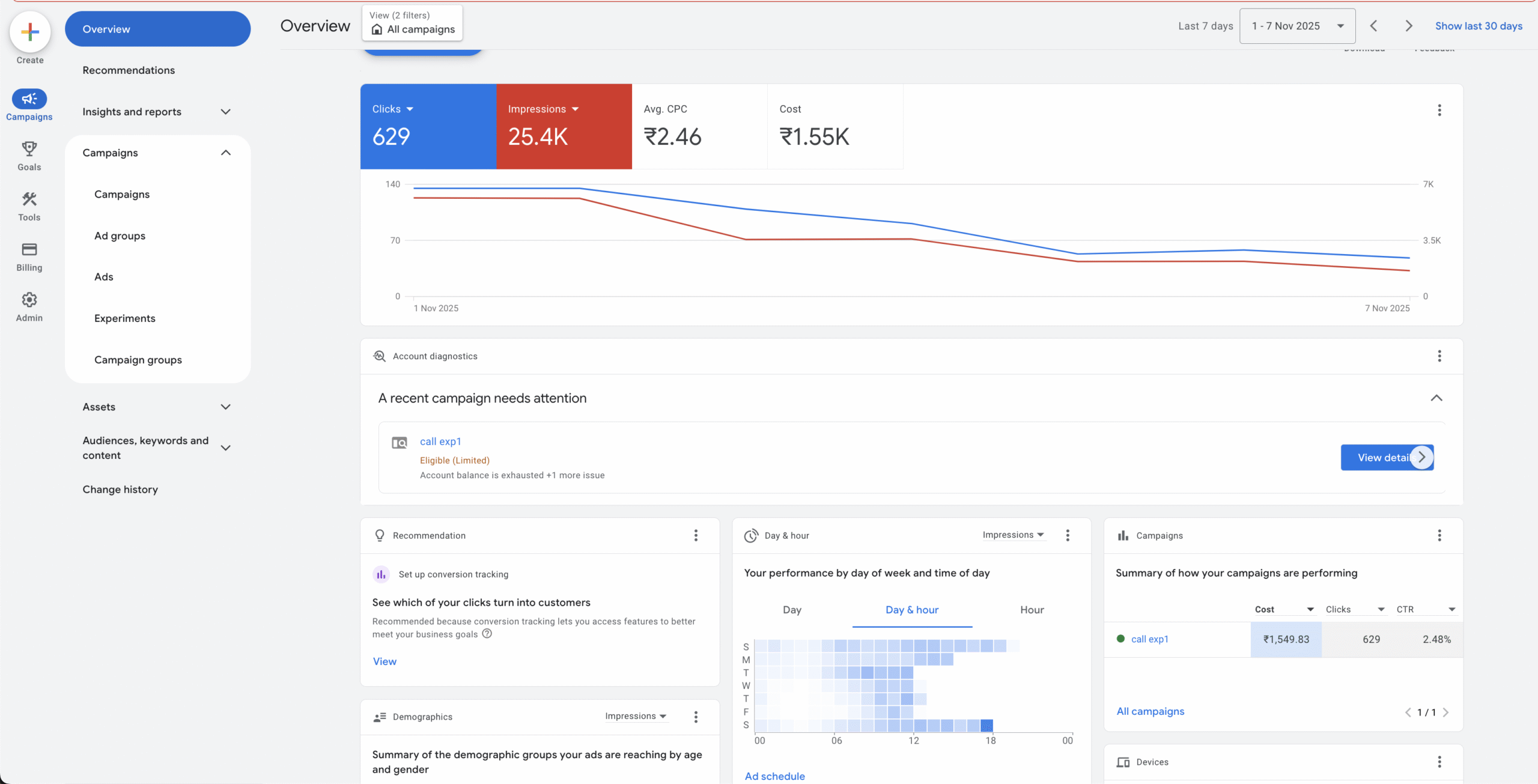1538x784 pixels.
Task: Open the Goals trophy icon
Action: click(29, 149)
